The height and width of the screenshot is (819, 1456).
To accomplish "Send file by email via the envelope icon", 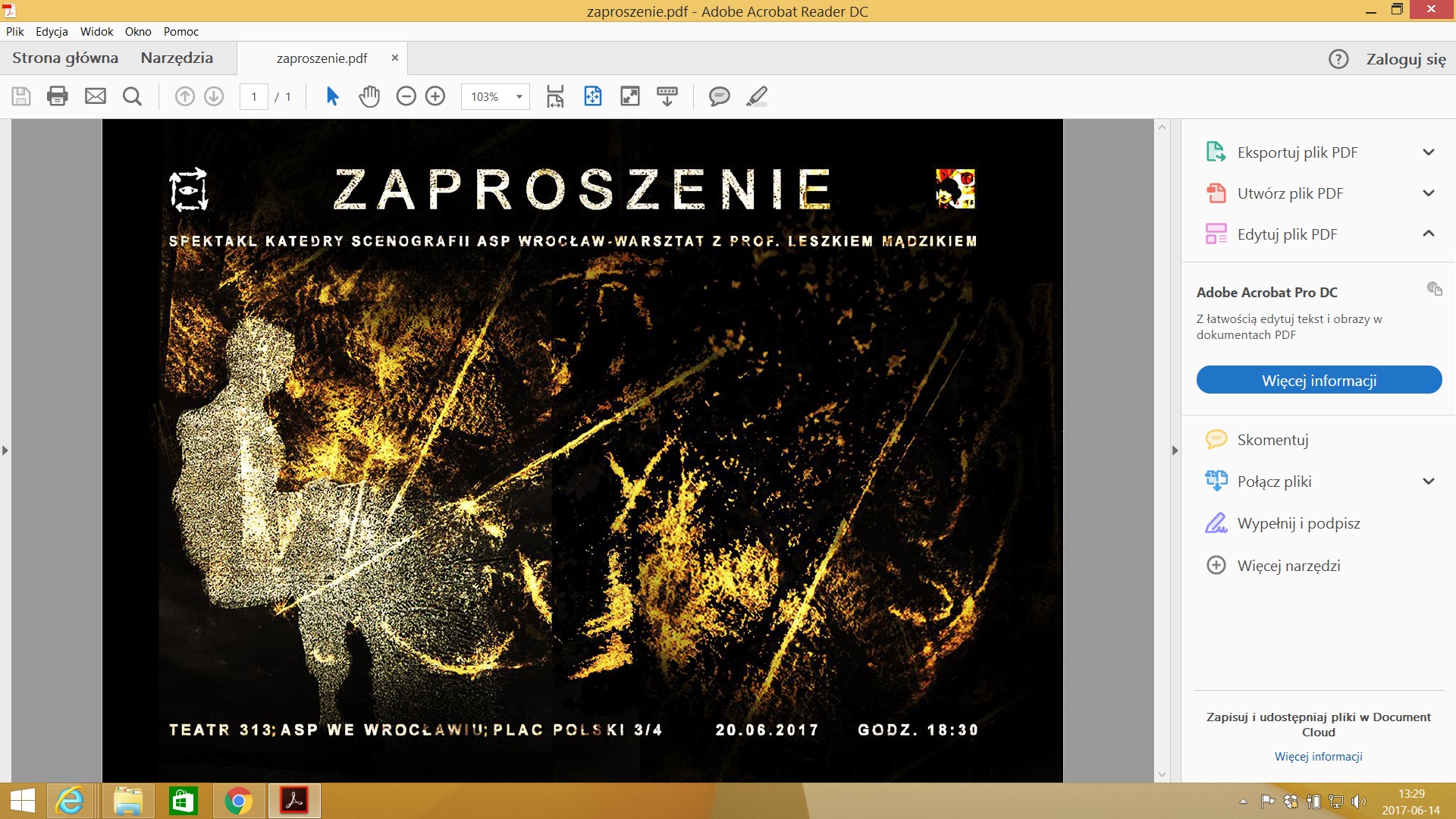I will click(96, 96).
